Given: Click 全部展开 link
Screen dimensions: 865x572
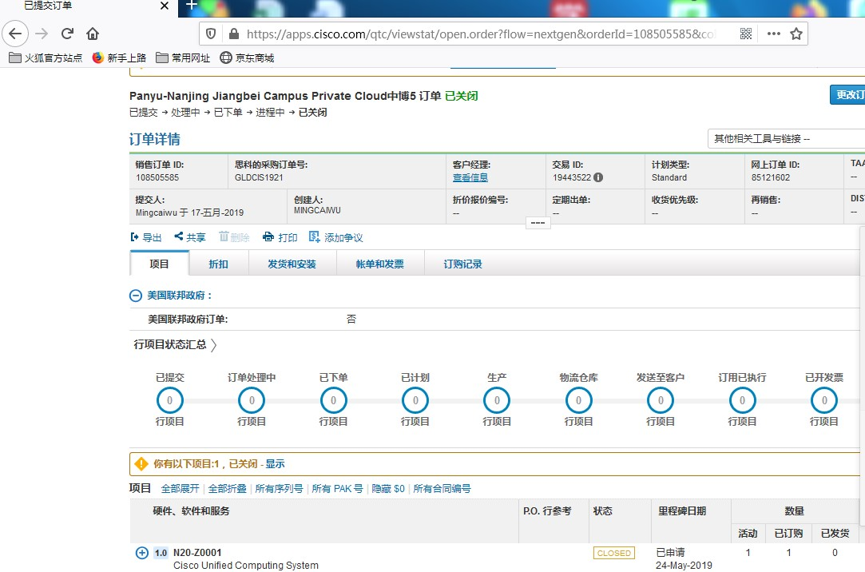Looking at the screenshot, I should (180, 489).
